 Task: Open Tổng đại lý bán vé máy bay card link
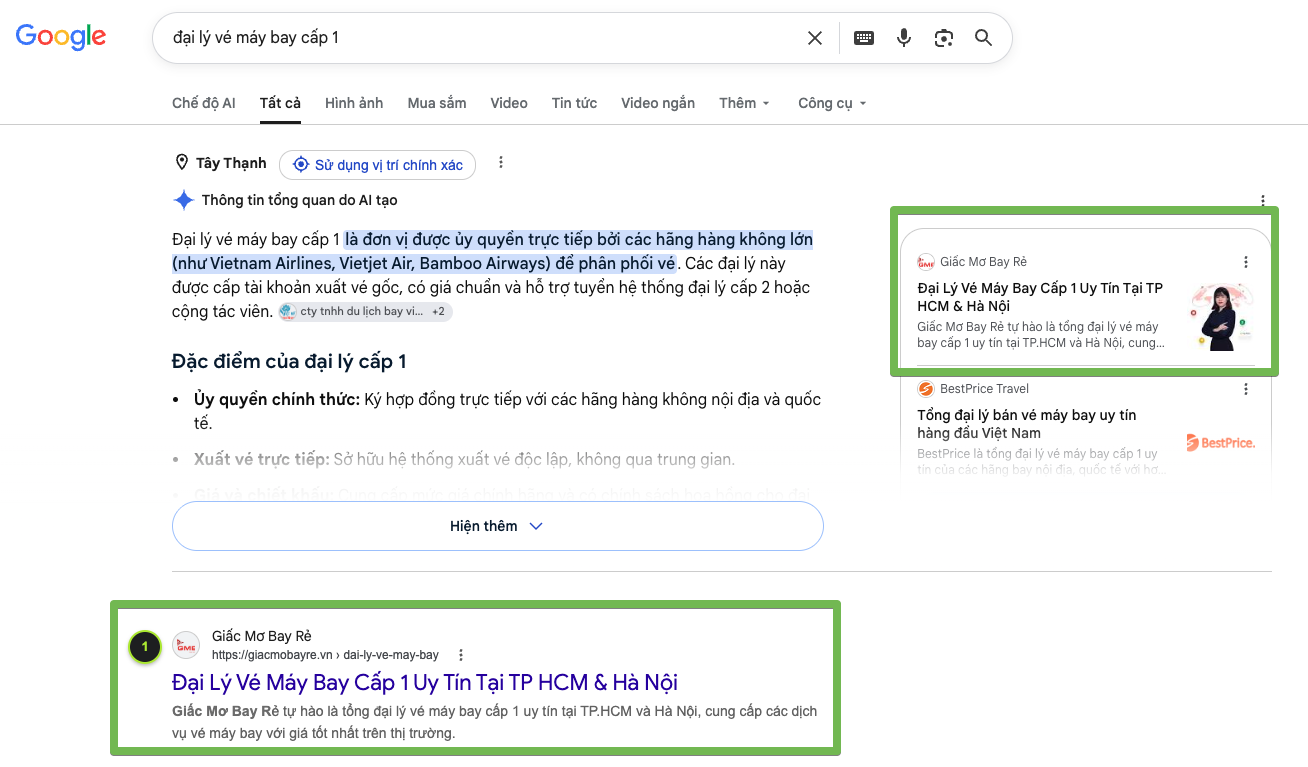pyautogui.click(x=1027, y=424)
